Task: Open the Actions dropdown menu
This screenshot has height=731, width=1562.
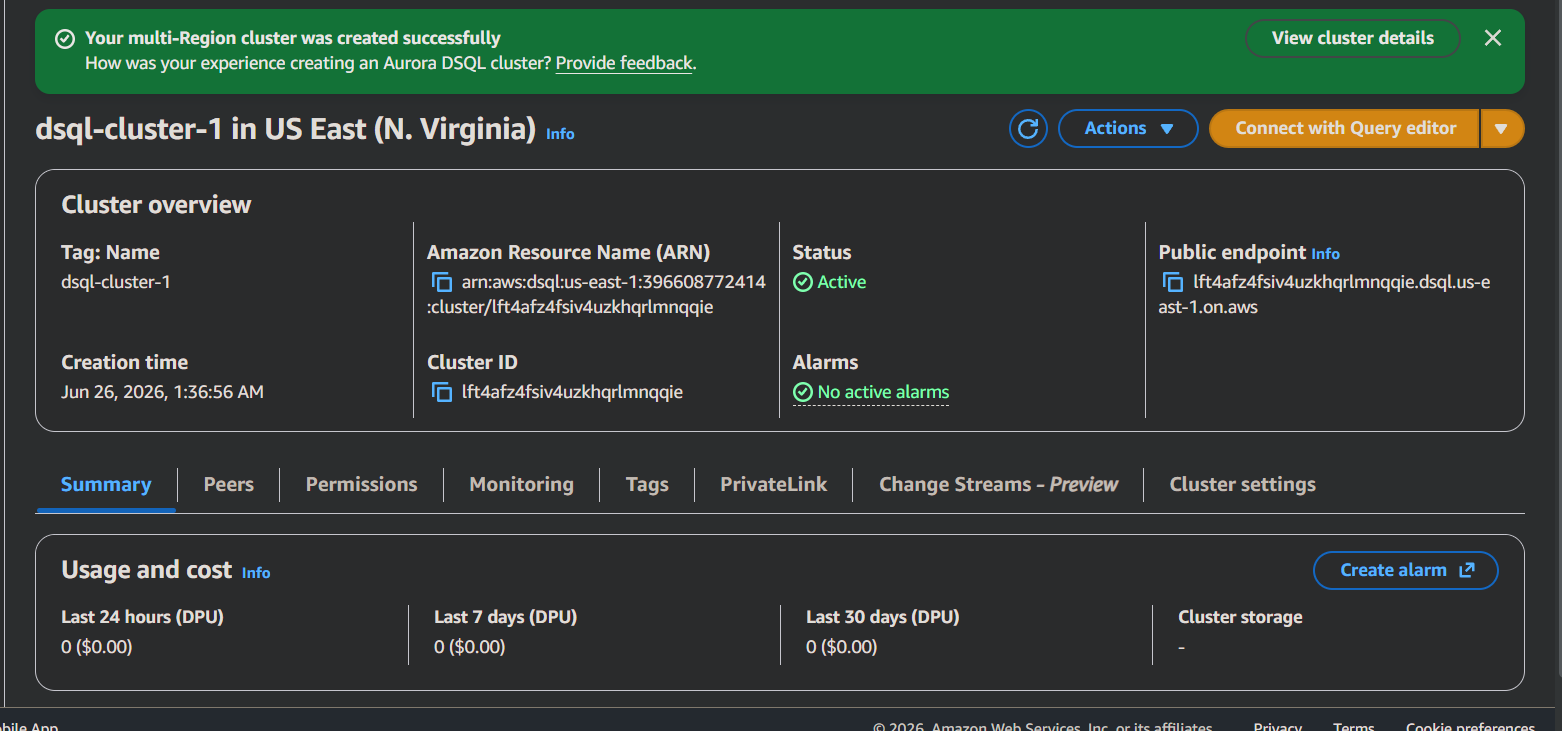Action: point(1128,128)
